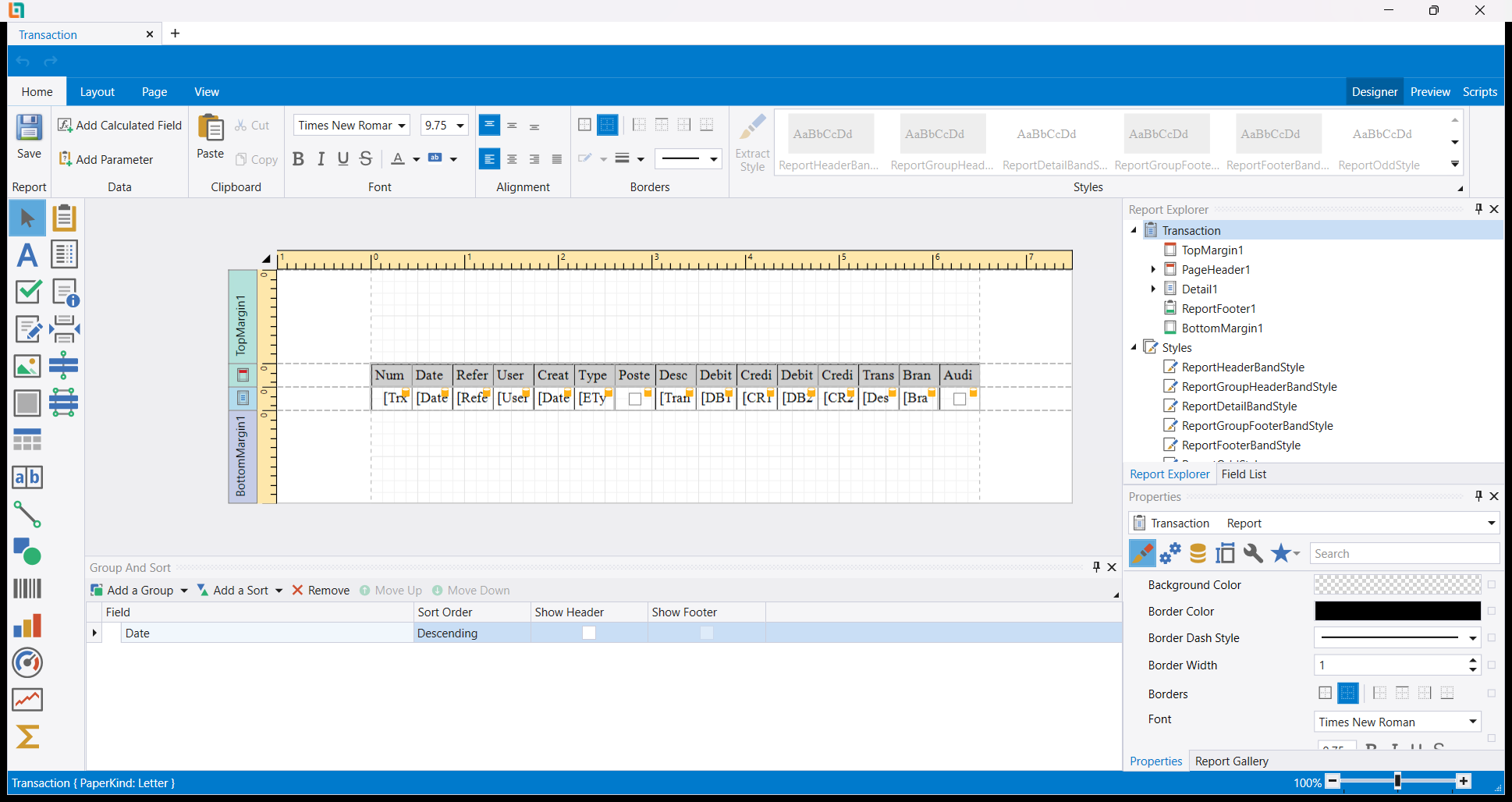Select the Pointer arrow tool

click(x=27, y=218)
